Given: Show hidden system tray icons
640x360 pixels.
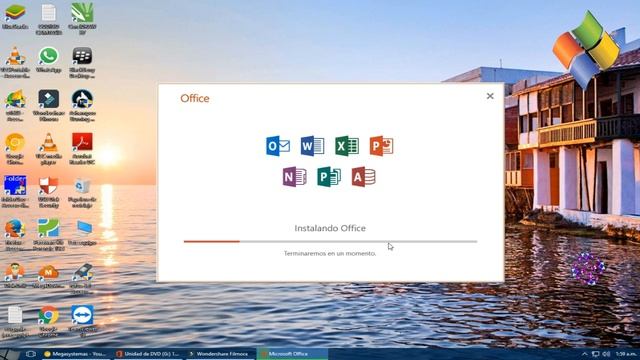Looking at the screenshot, I should coord(584,354).
